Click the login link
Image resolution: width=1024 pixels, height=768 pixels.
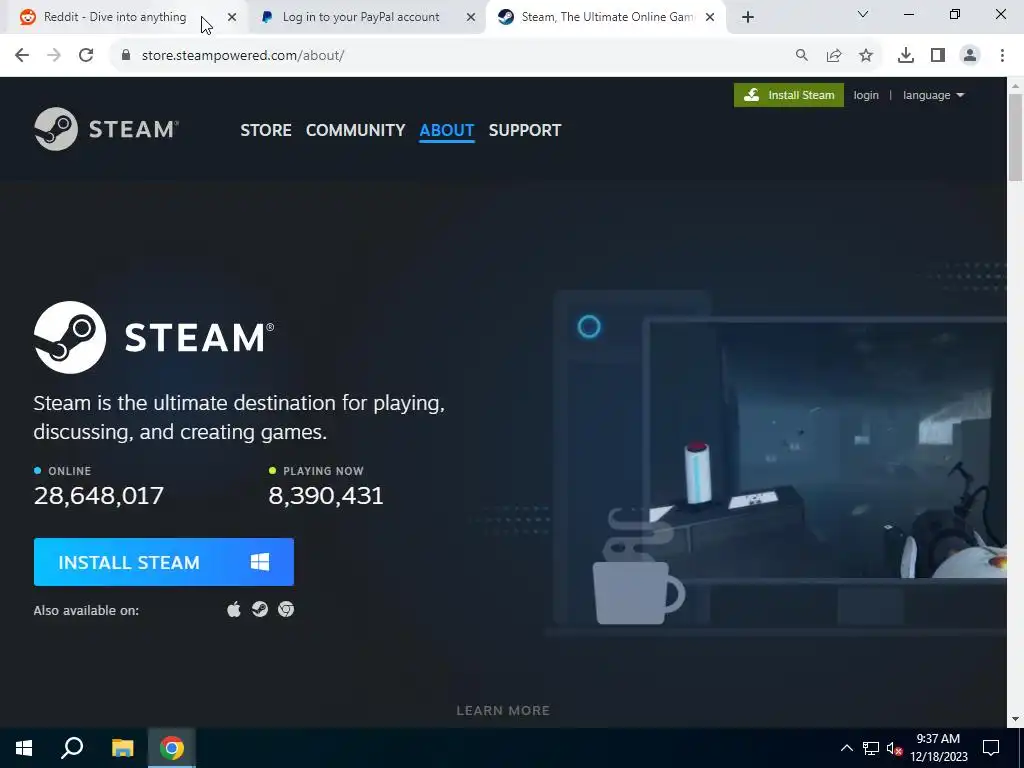(866, 95)
